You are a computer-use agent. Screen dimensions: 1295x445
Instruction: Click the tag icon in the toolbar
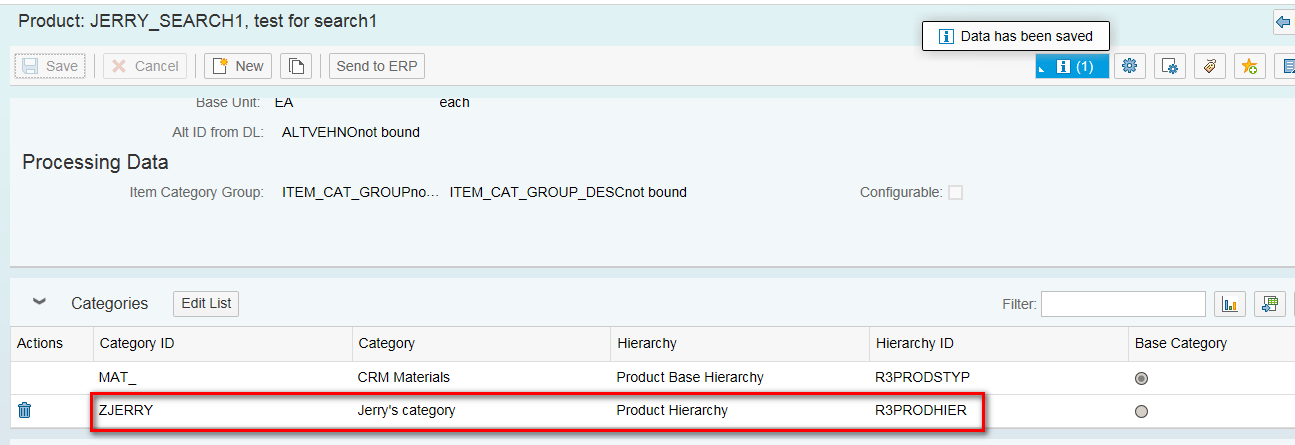pos(1210,66)
